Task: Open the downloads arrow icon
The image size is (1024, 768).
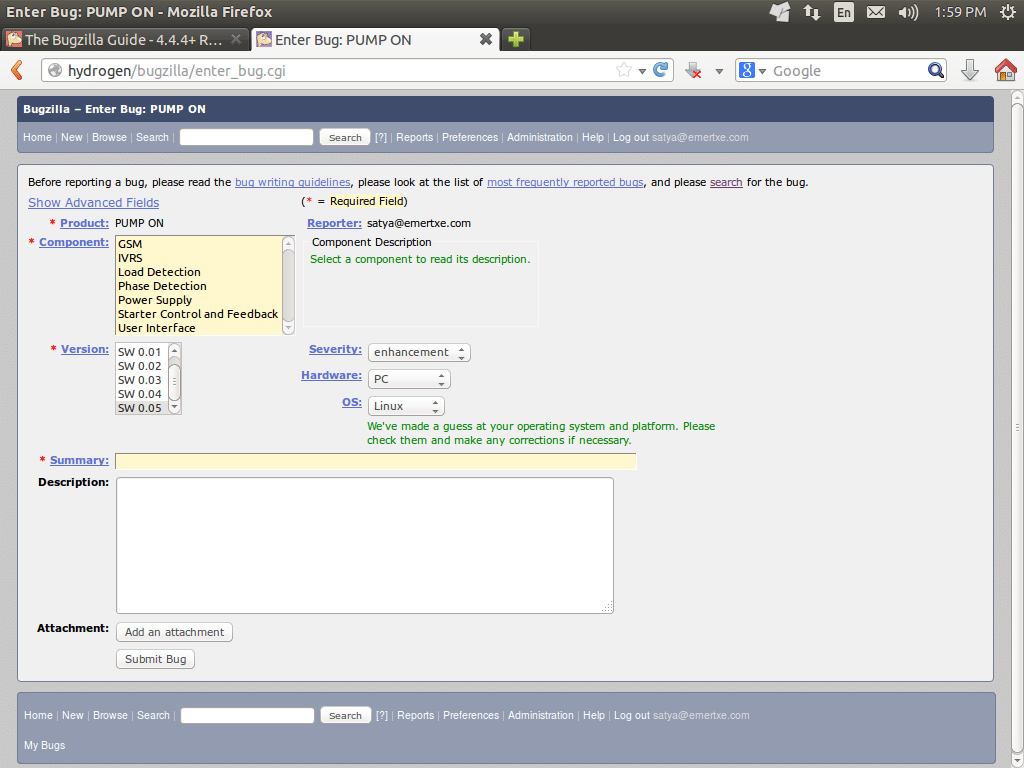Action: (x=970, y=70)
